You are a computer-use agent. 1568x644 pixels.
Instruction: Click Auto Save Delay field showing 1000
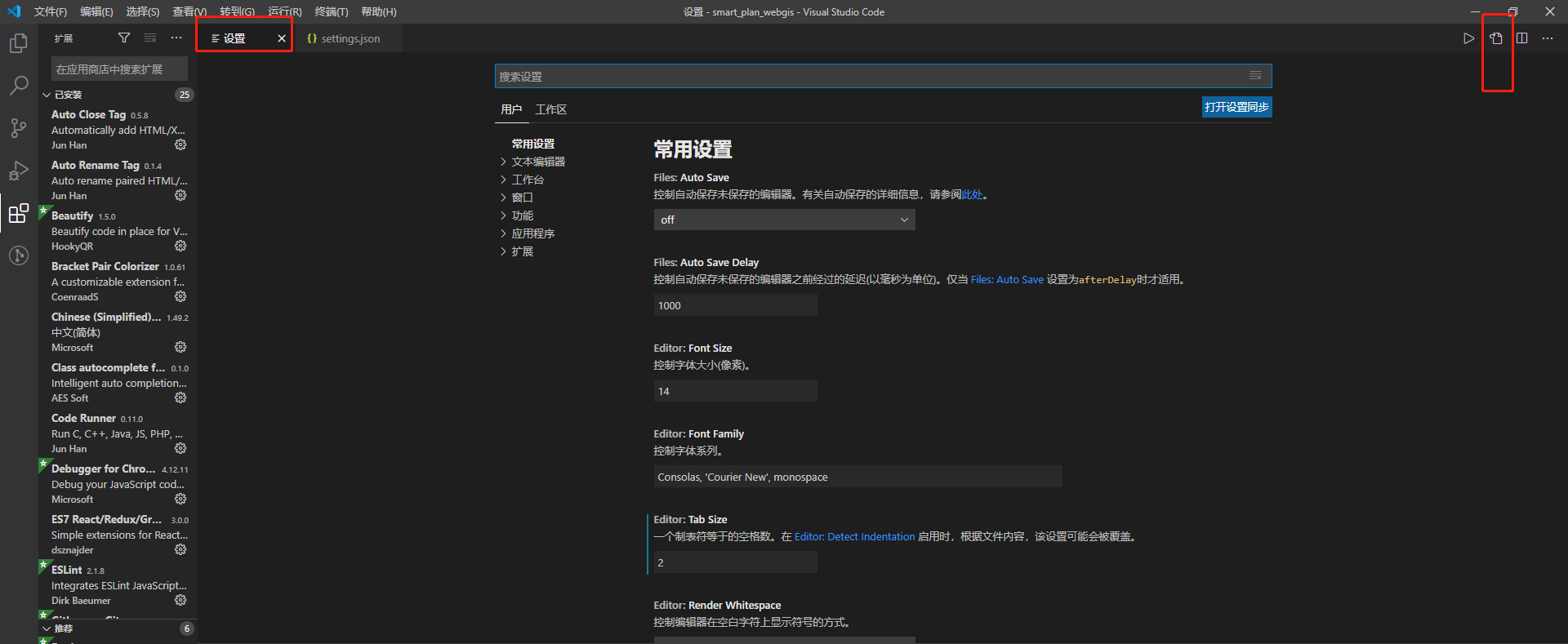point(735,305)
